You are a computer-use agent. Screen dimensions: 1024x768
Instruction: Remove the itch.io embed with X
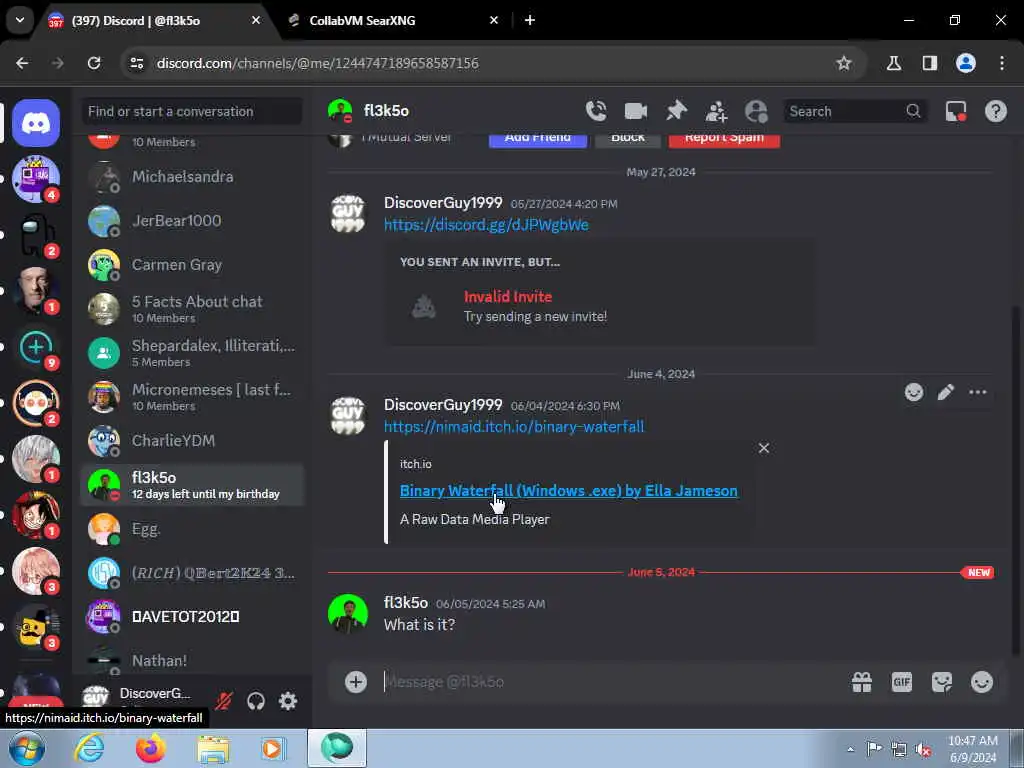(x=763, y=448)
